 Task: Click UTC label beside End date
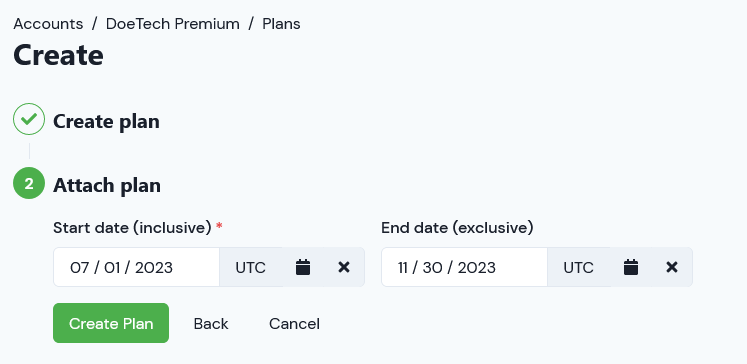[x=578, y=267]
